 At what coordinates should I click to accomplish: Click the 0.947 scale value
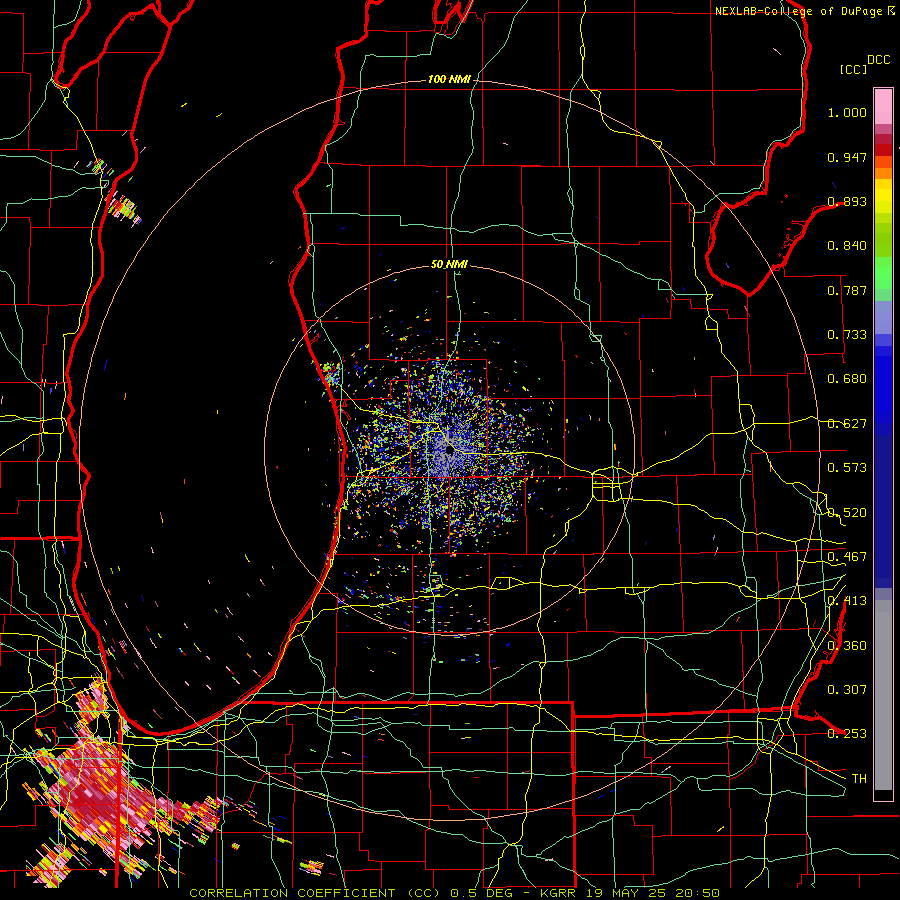[847, 157]
